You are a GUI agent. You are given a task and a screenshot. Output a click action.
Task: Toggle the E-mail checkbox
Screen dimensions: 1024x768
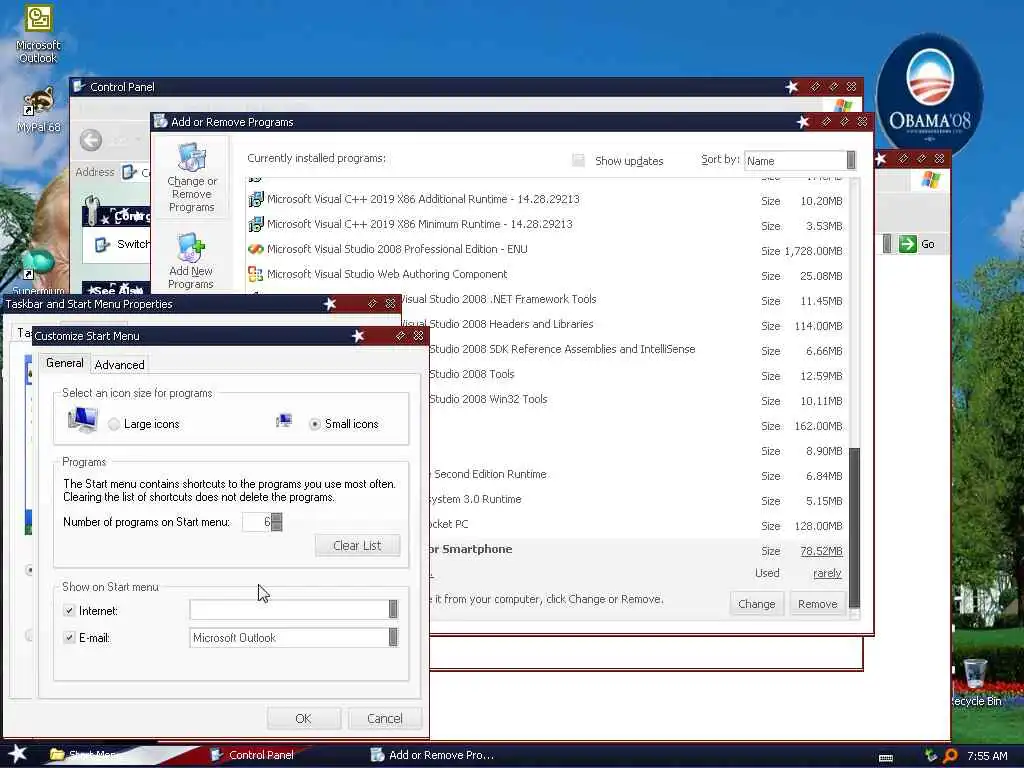coord(69,637)
